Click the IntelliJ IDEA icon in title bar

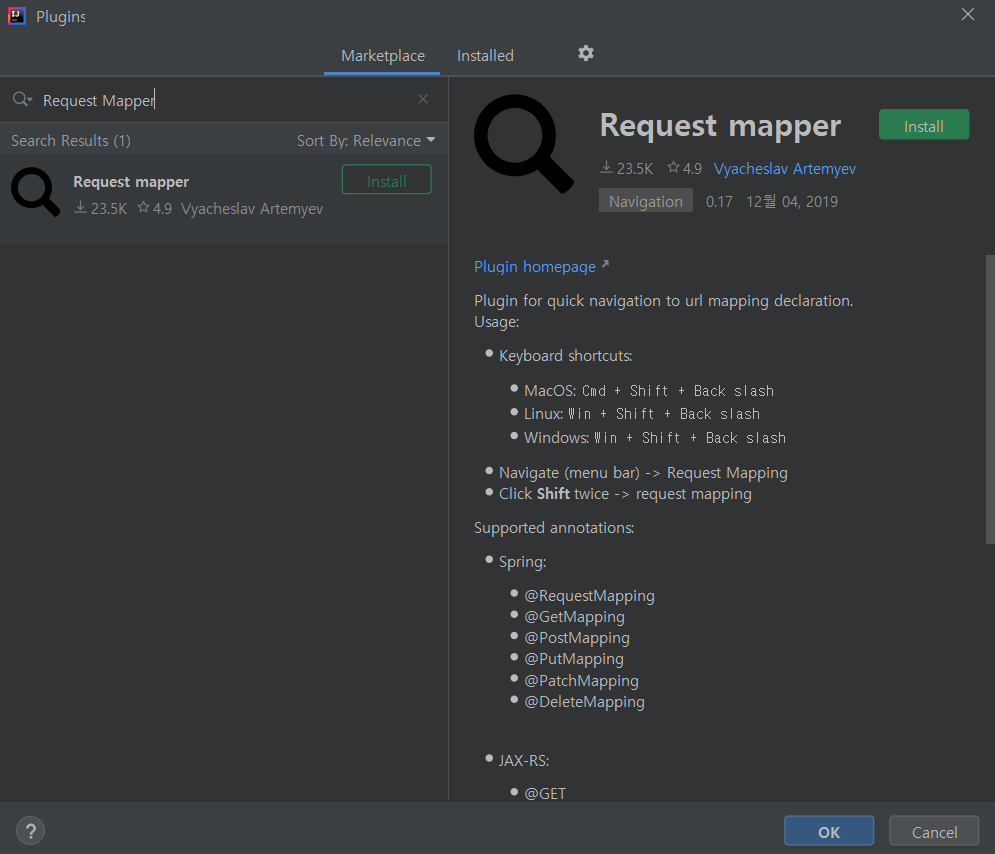tap(16, 16)
